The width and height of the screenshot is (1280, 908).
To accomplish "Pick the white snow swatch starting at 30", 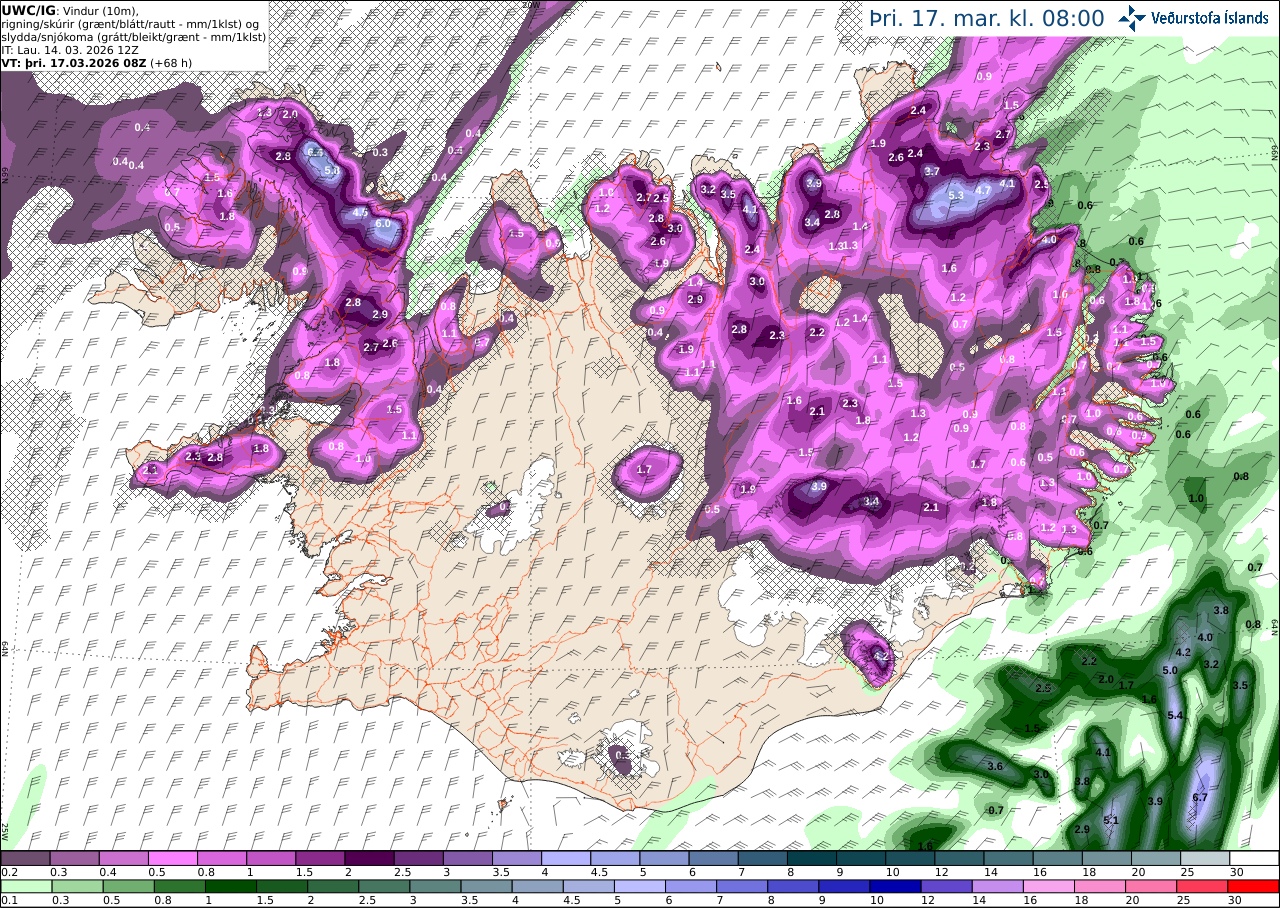I will pyautogui.click(x=1254, y=858).
